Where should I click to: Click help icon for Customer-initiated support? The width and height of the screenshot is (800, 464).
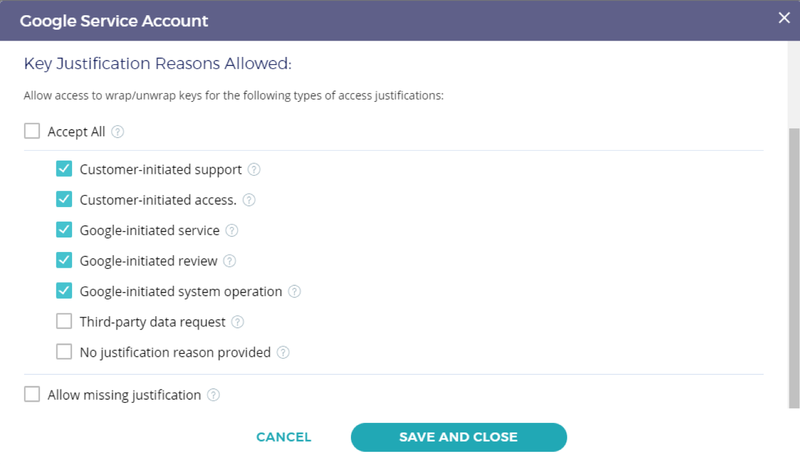pos(254,169)
